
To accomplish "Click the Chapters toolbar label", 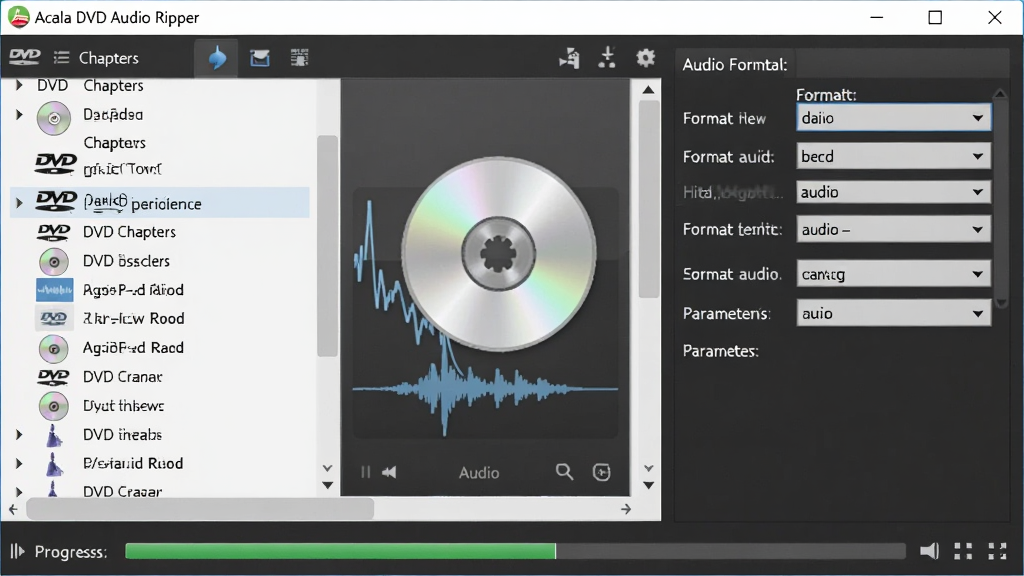I will tap(108, 58).
